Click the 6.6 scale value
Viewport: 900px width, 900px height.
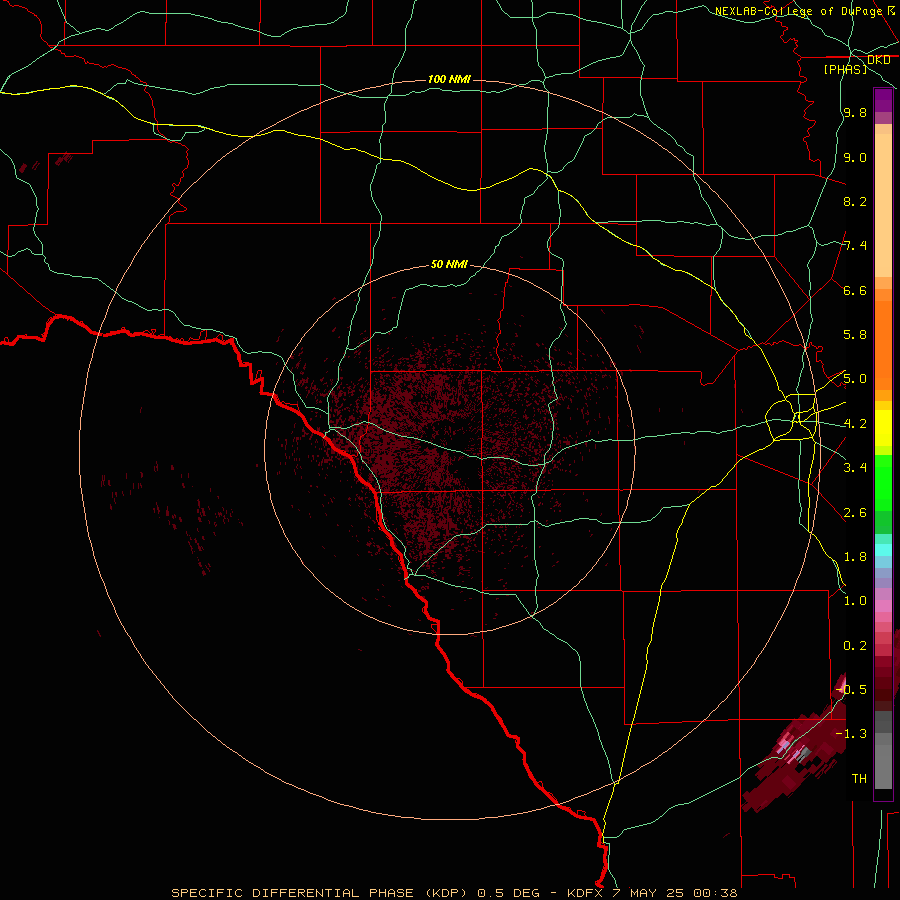[x=855, y=290]
